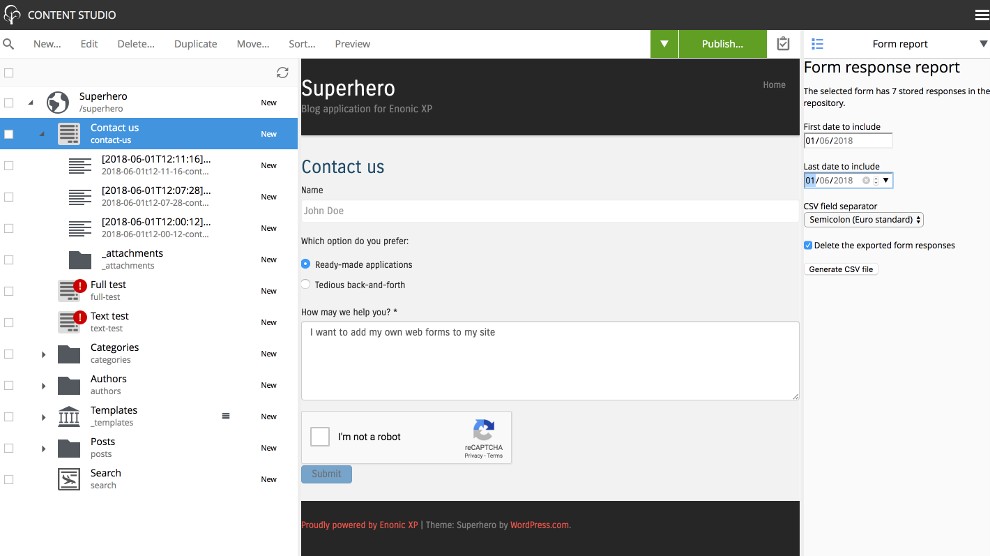
Task: Click the icon of the 12:07:28 response
Action: pos(80,197)
